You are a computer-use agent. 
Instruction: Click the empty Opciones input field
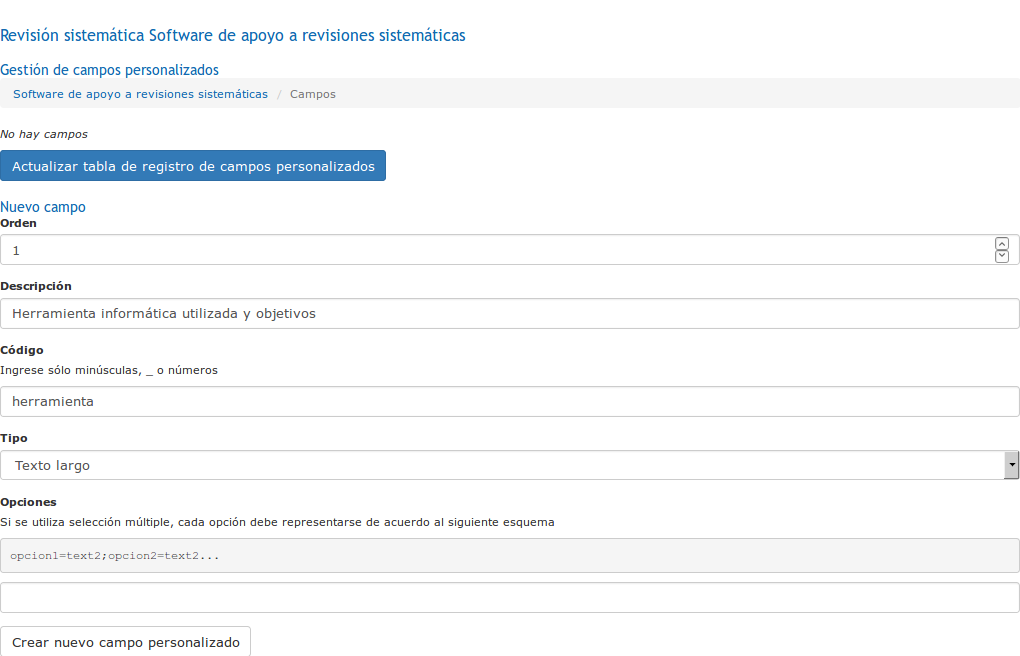pyautogui.click(x=509, y=597)
